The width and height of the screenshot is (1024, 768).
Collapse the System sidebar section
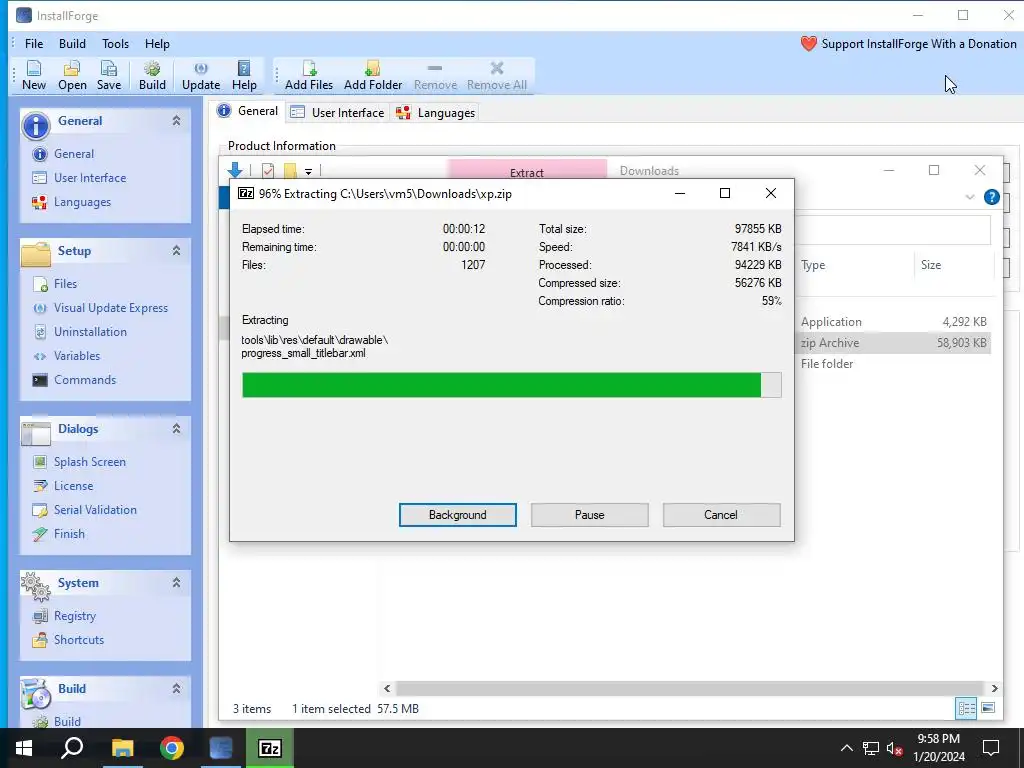pyautogui.click(x=176, y=583)
